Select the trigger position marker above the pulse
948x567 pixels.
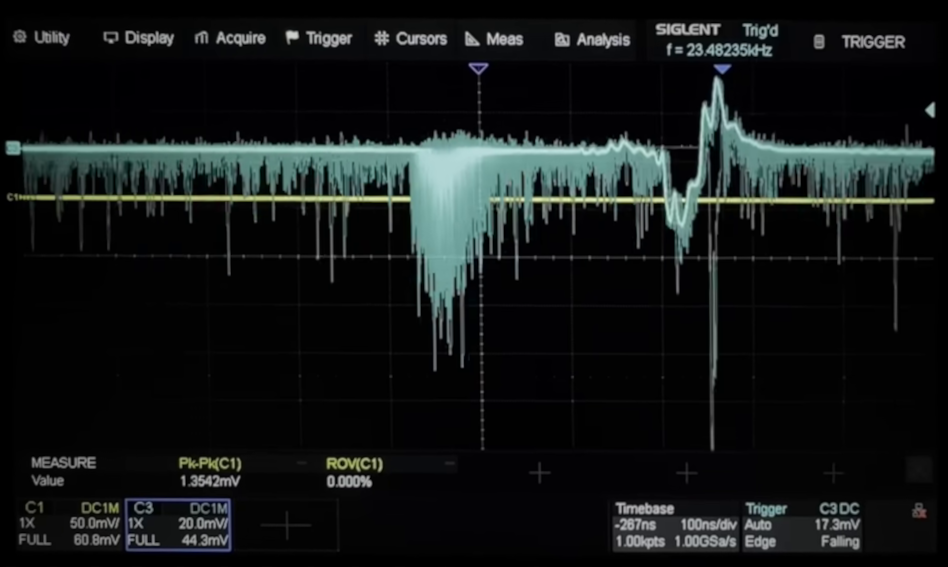pos(722,70)
